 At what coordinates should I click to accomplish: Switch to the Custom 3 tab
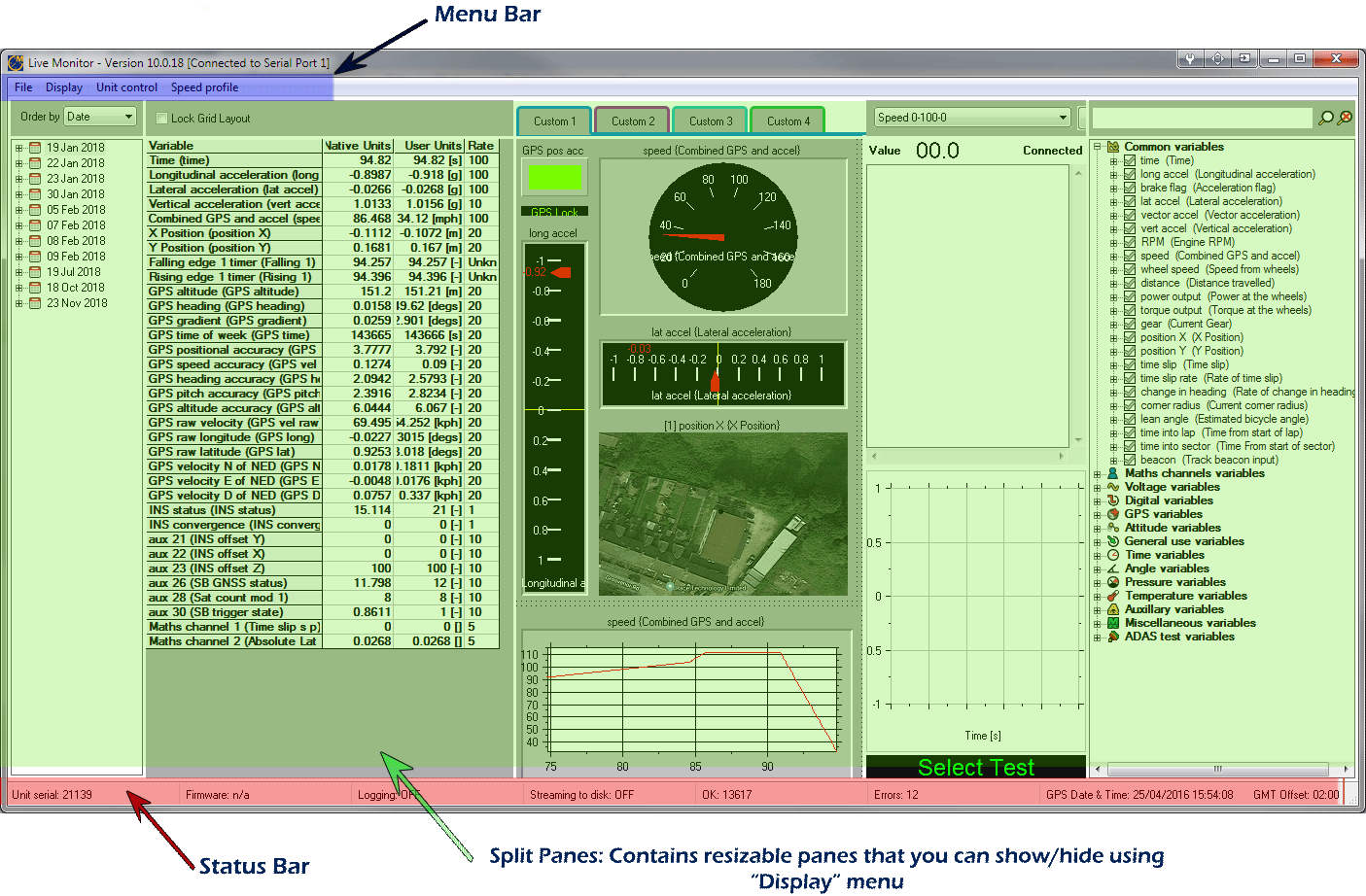click(x=710, y=121)
